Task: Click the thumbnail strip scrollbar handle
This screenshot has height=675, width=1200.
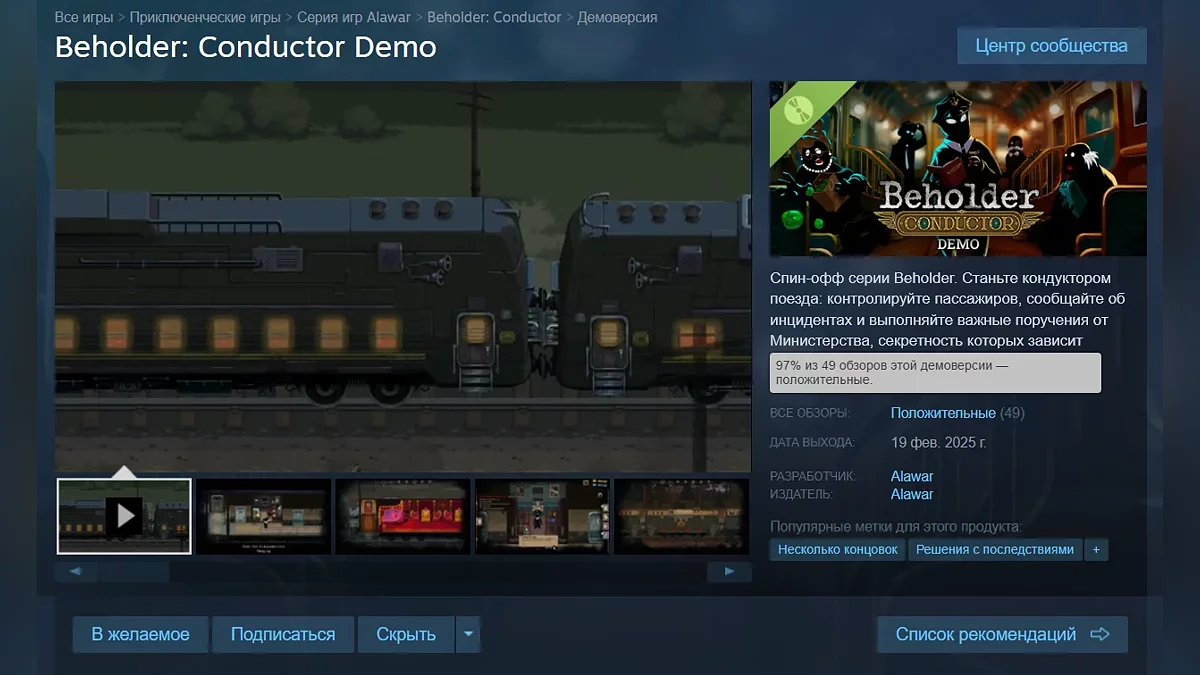Action: (x=134, y=572)
